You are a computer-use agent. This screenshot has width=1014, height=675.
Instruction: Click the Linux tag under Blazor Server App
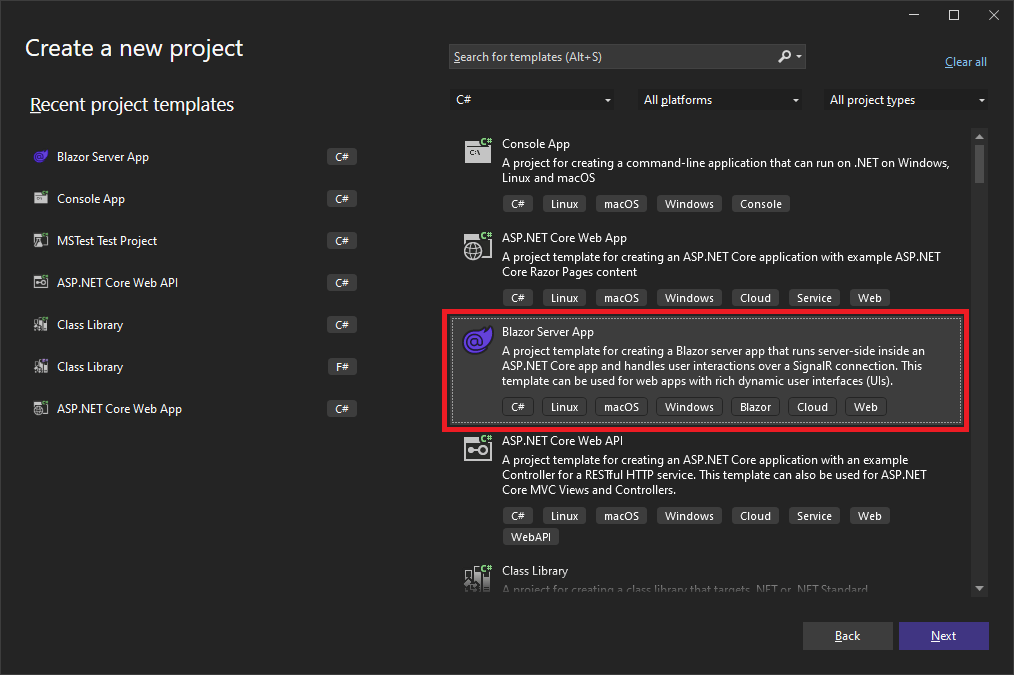pos(564,407)
